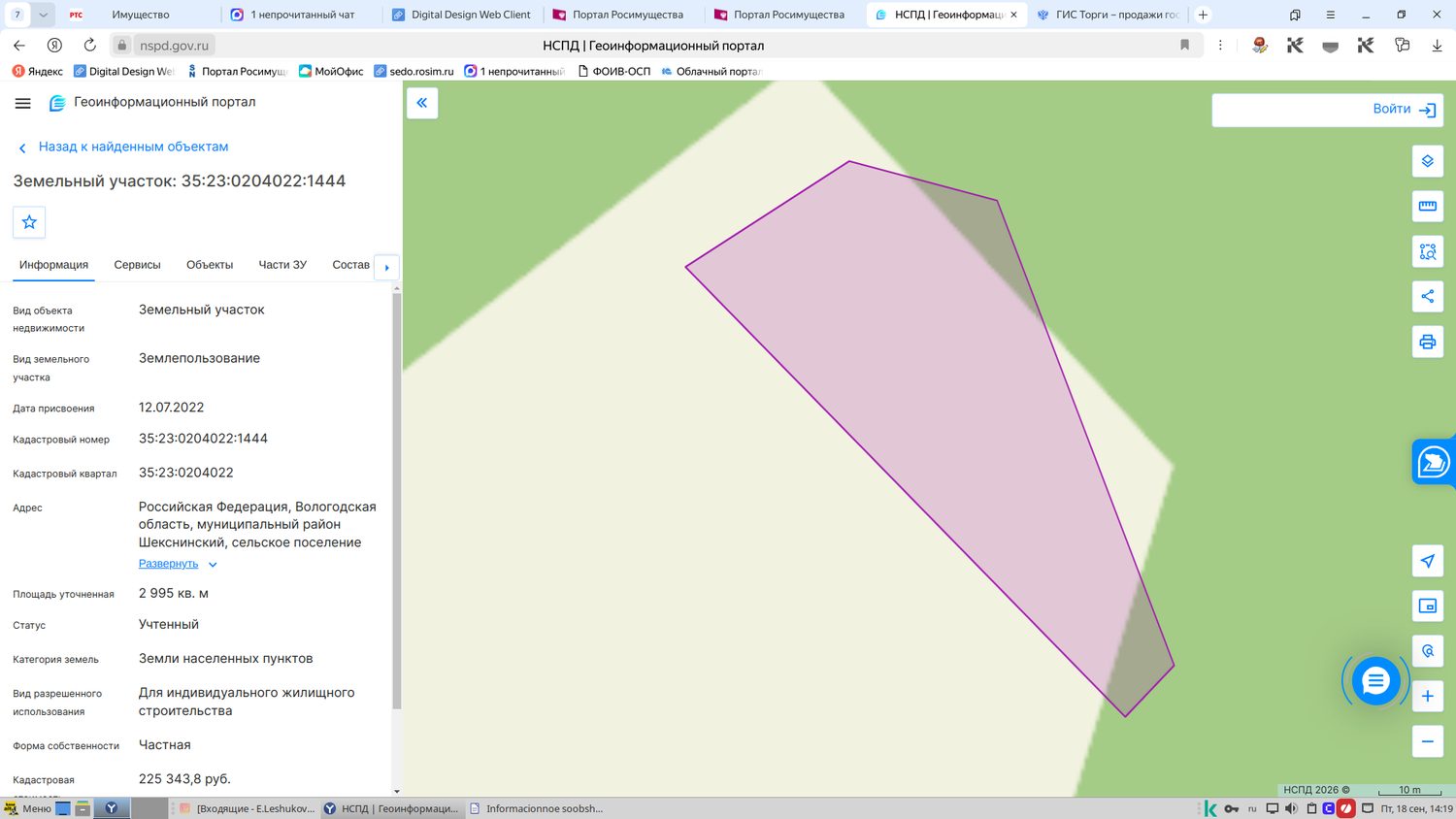Zoom out the map with minus

(x=1427, y=741)
